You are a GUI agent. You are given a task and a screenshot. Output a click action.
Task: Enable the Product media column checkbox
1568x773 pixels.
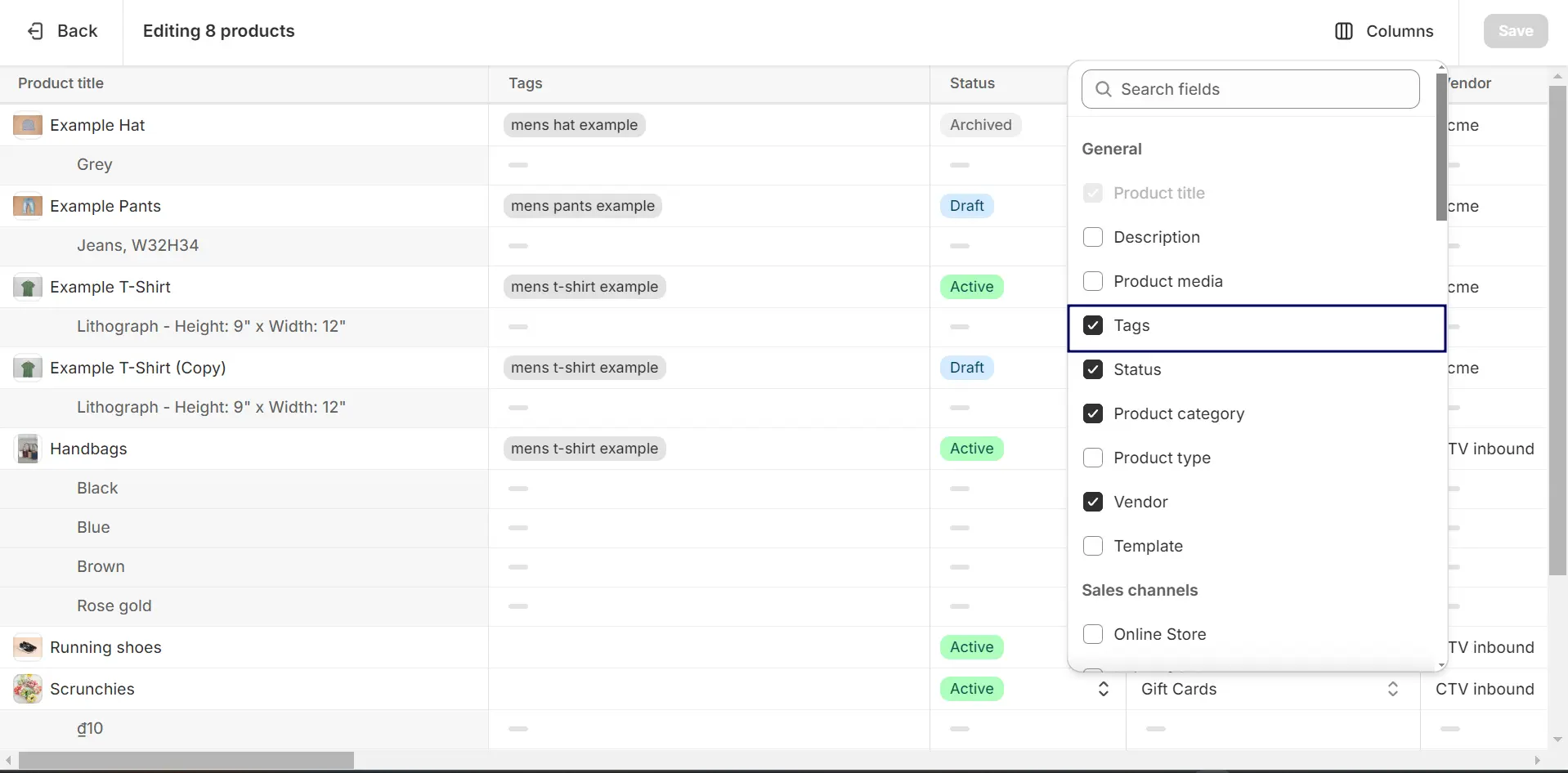pos(1092,281)
